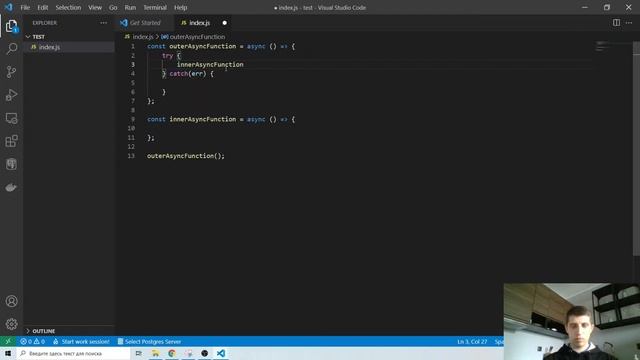The height and width of the screenshot is (360, 640).
Task: Click the VS Code logo in title bar
Action: pyautogui.click(x=8, y=7)
